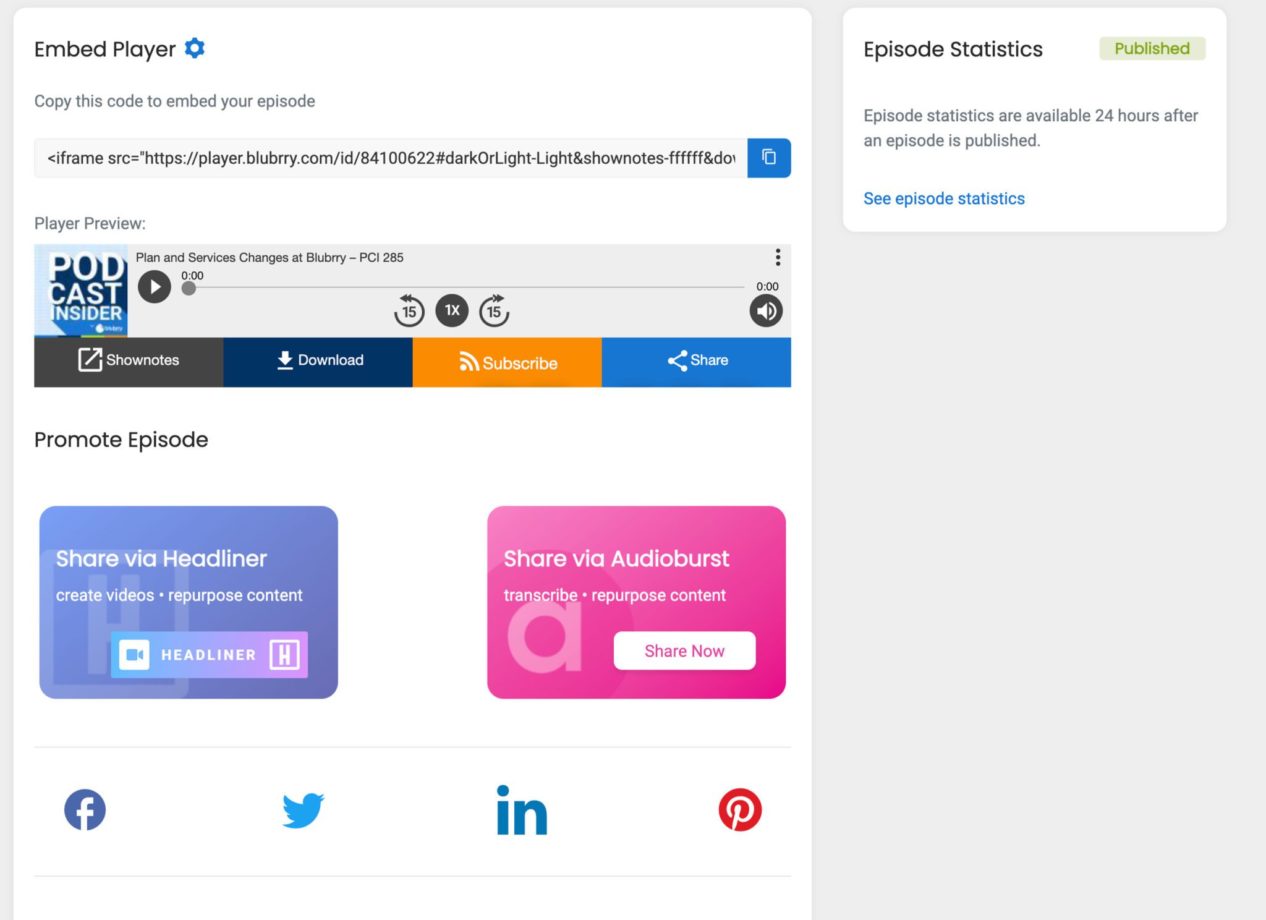
Task: Switch to the Shownotes tab
Action: [128, 359]
